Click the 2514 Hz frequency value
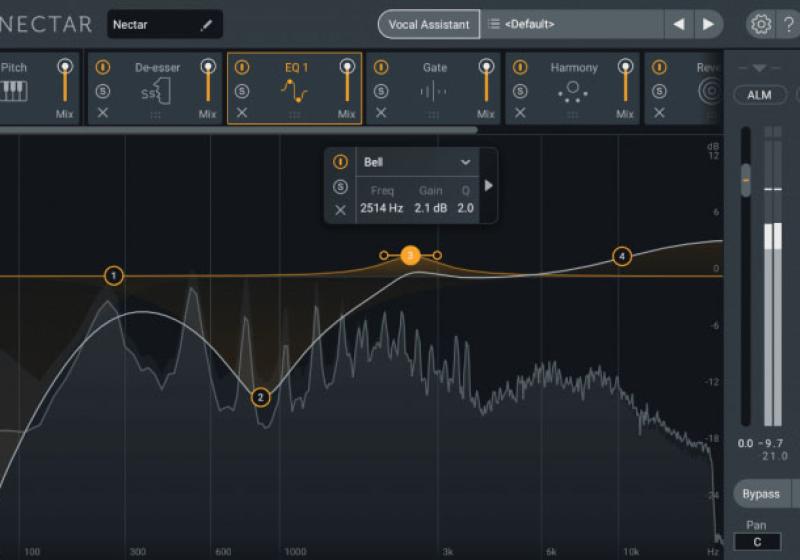This screenshot has height=560, width=800. [382, 208]
